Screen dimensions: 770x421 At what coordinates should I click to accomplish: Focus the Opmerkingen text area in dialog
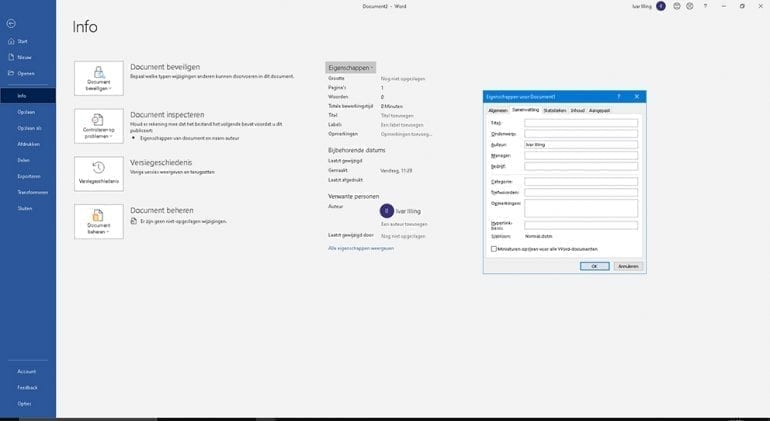point(581,208)
